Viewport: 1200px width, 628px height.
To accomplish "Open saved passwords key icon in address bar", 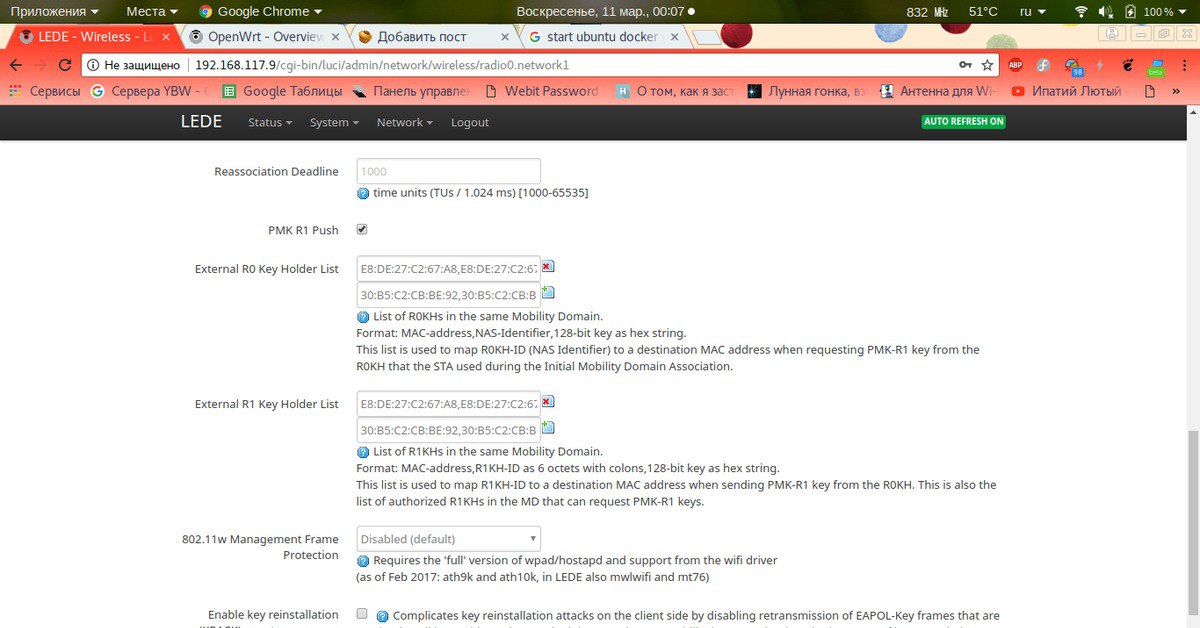I will (965, 65).
